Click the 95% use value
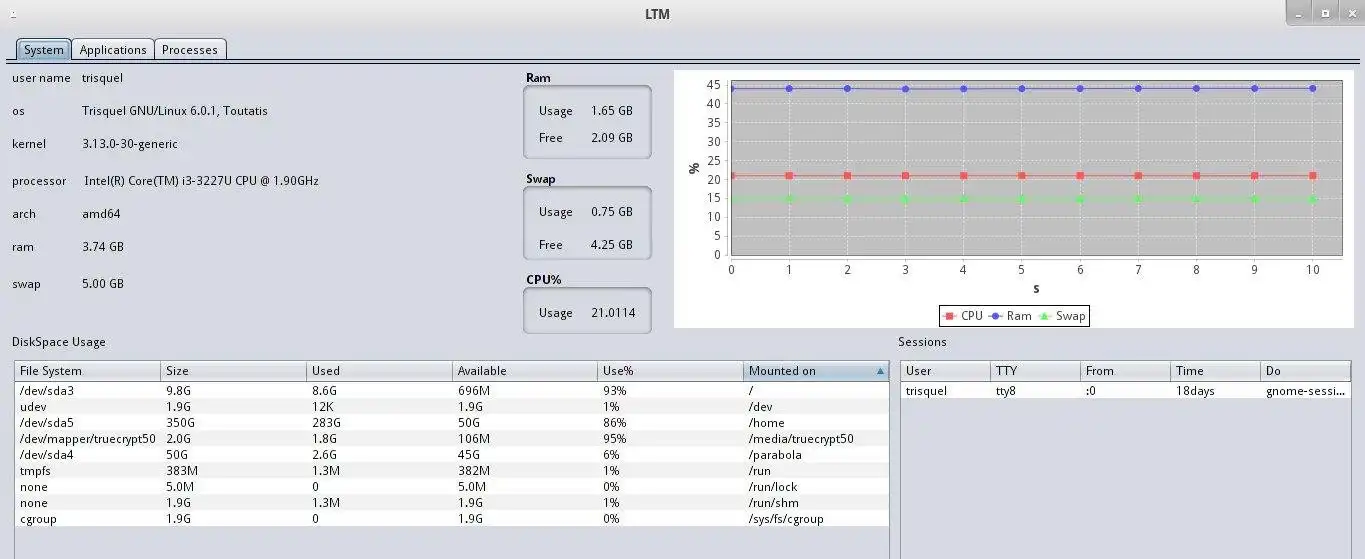The image size is (1365, 559). point(615,438)
